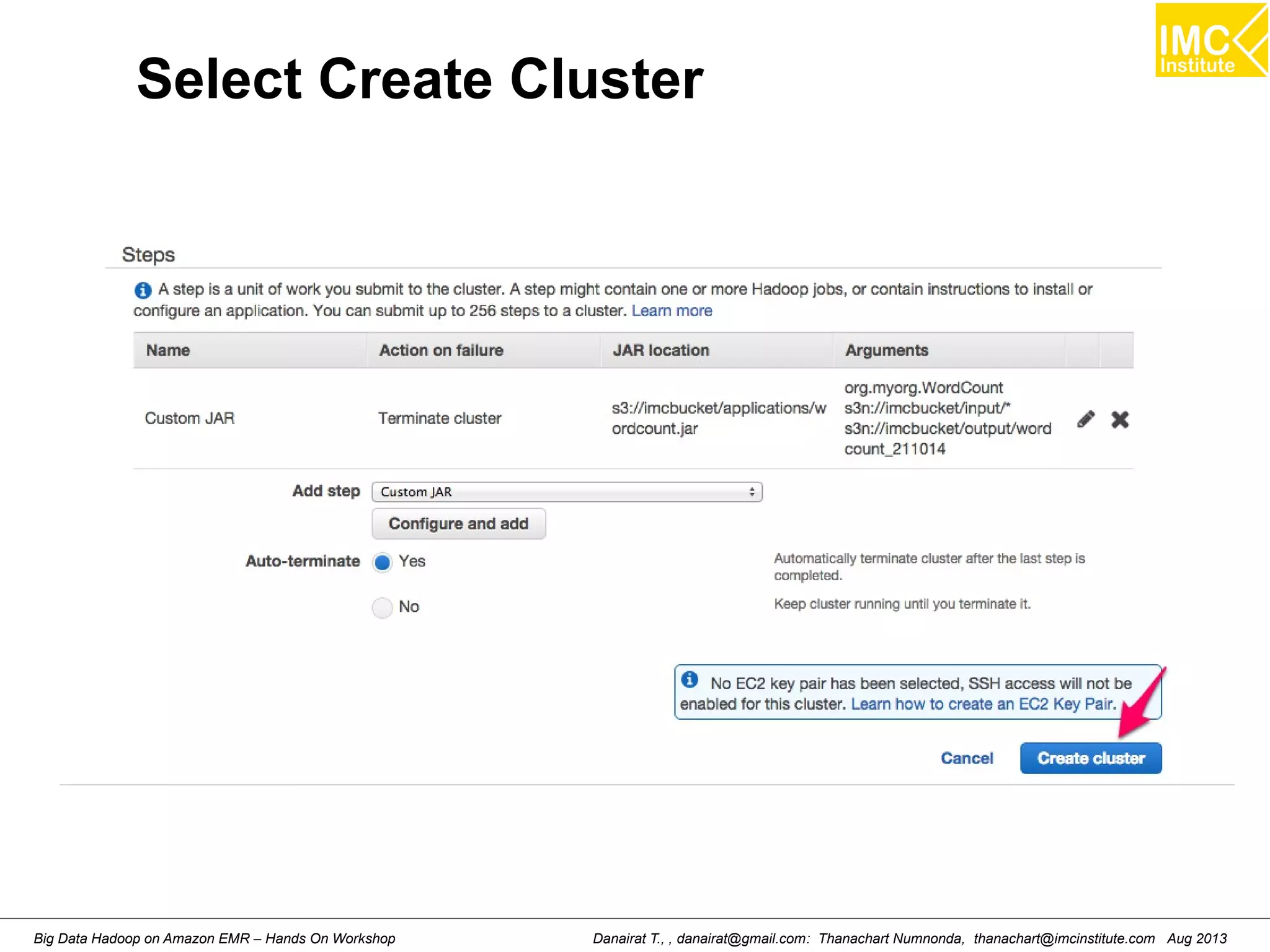Edit the Custom JAR step with pencil icon
Image resolution: width=1270 pixels, height=952 pixels.
[1086, 420]
